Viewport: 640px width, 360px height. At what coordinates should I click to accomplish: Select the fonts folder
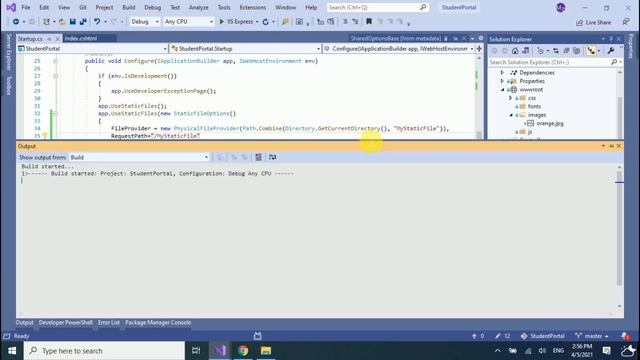[534, 107]
